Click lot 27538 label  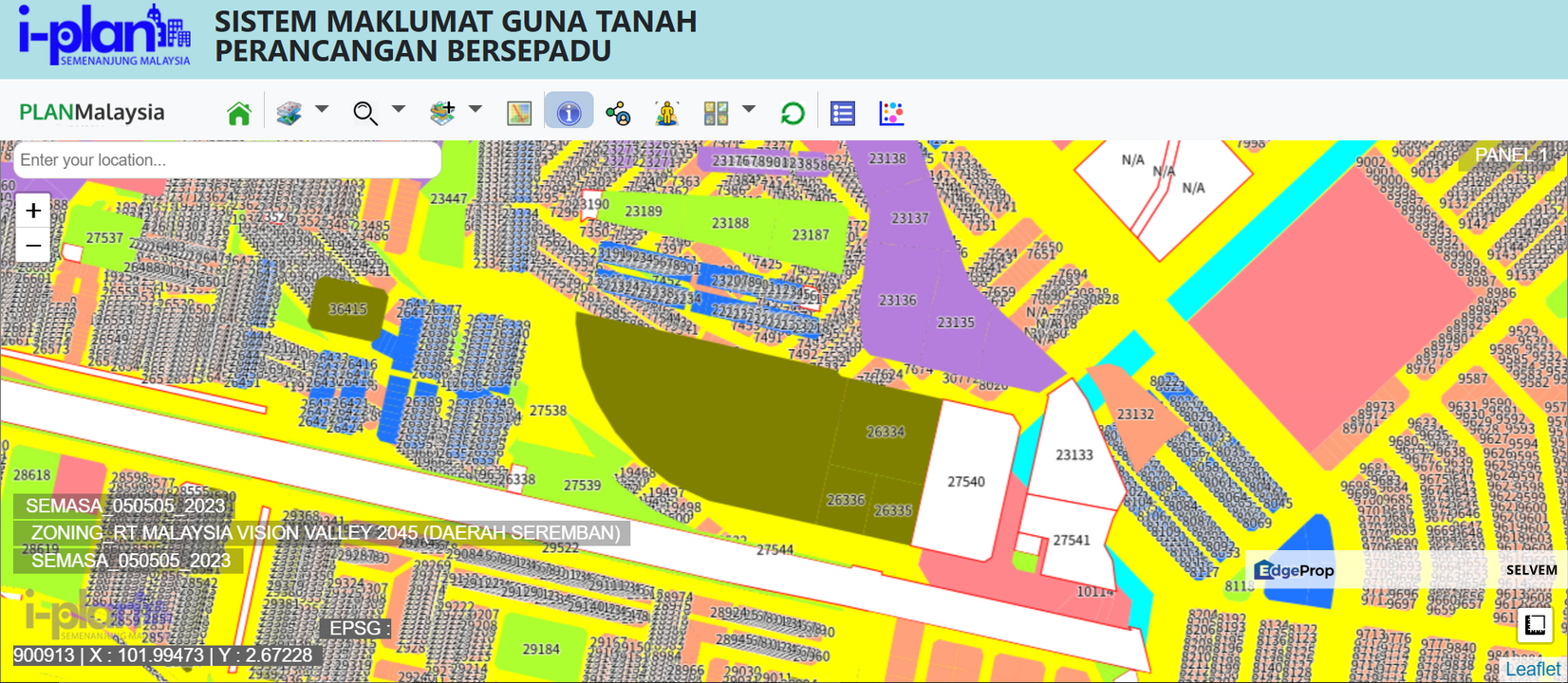point(548,411)
